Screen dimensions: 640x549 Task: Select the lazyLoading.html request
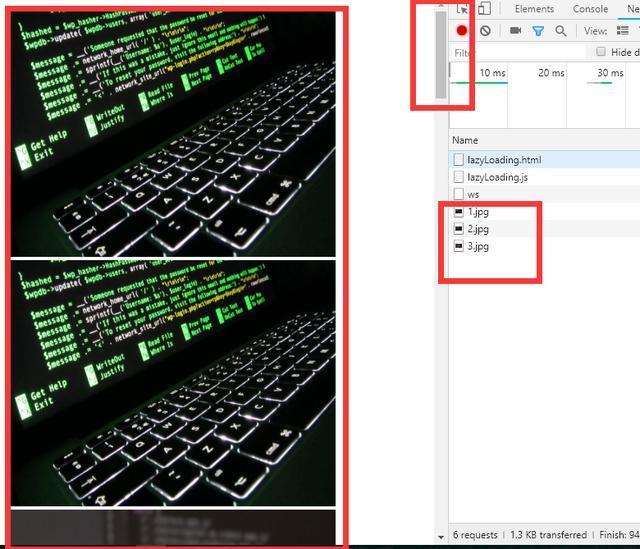[504, 160]
